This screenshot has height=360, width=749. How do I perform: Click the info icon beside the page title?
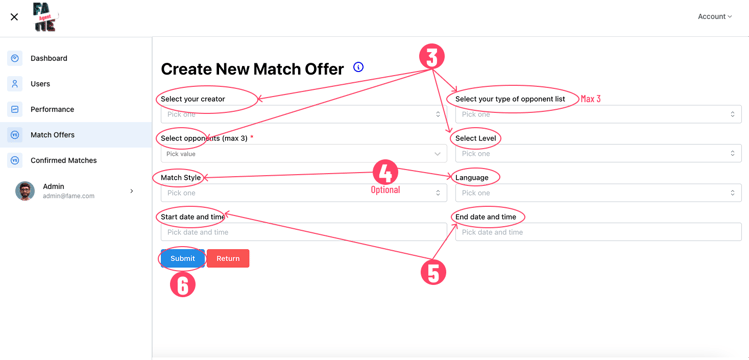click(358, 67)
